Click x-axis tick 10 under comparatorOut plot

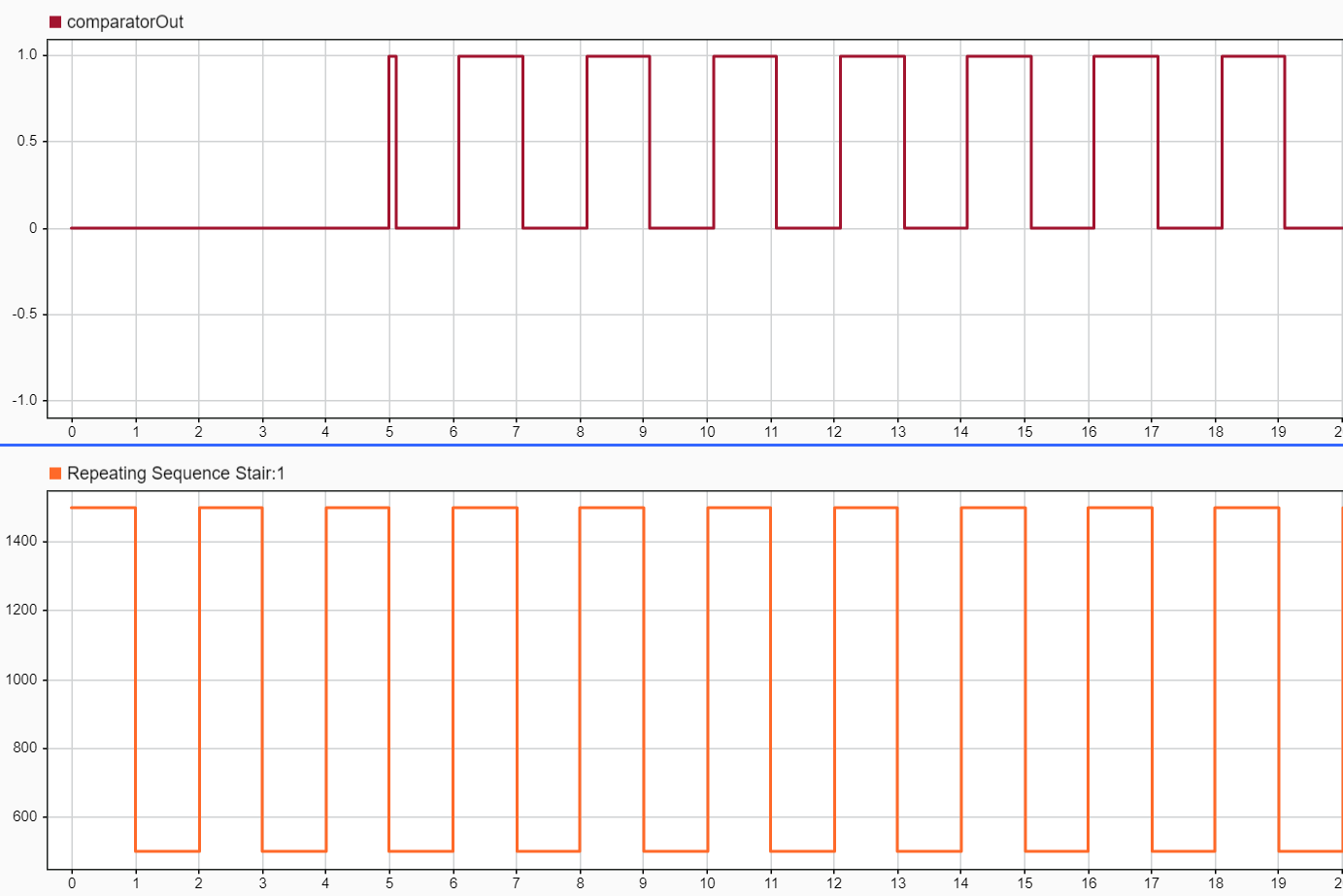[x=707, y=432]
